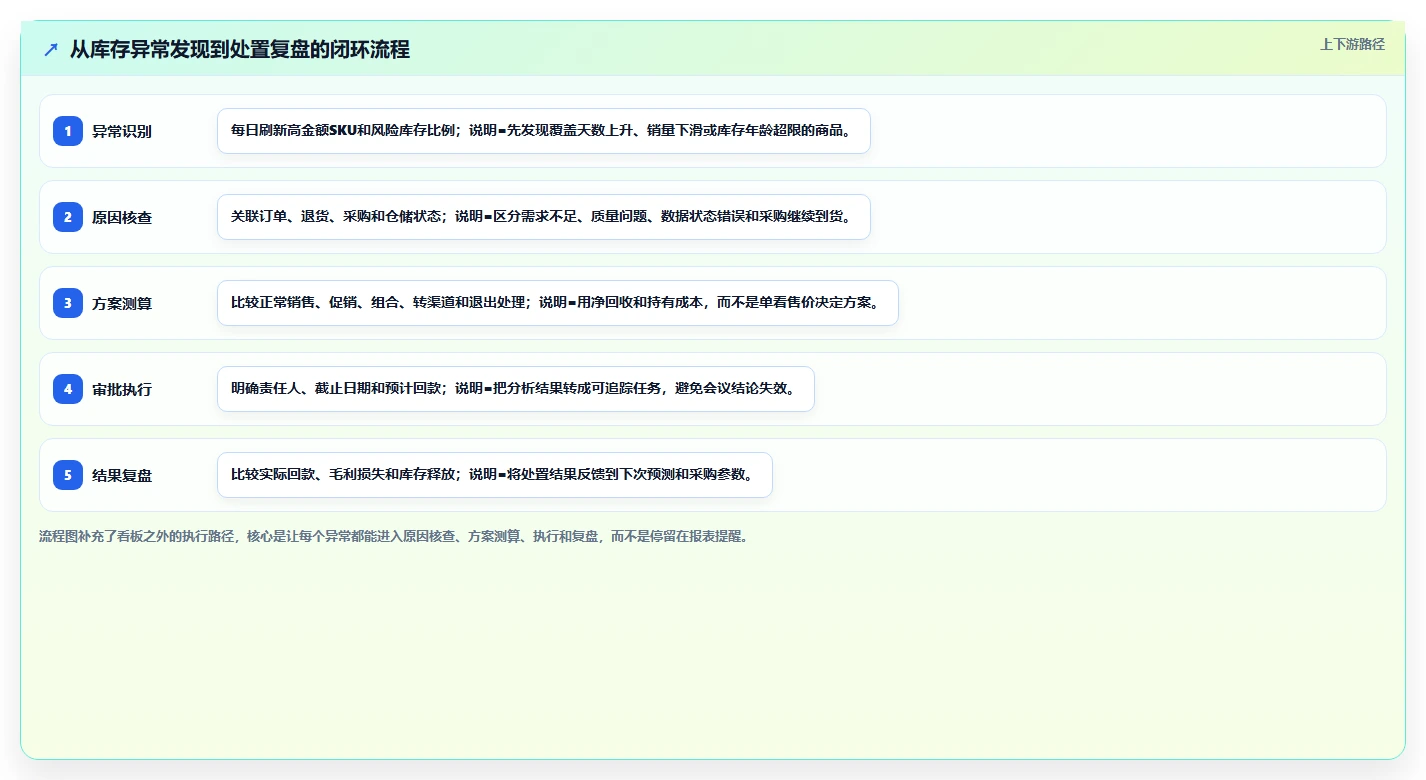Select step number 4 badge
Viewport: 1426px width, 780px height.
tap(68, 389)
